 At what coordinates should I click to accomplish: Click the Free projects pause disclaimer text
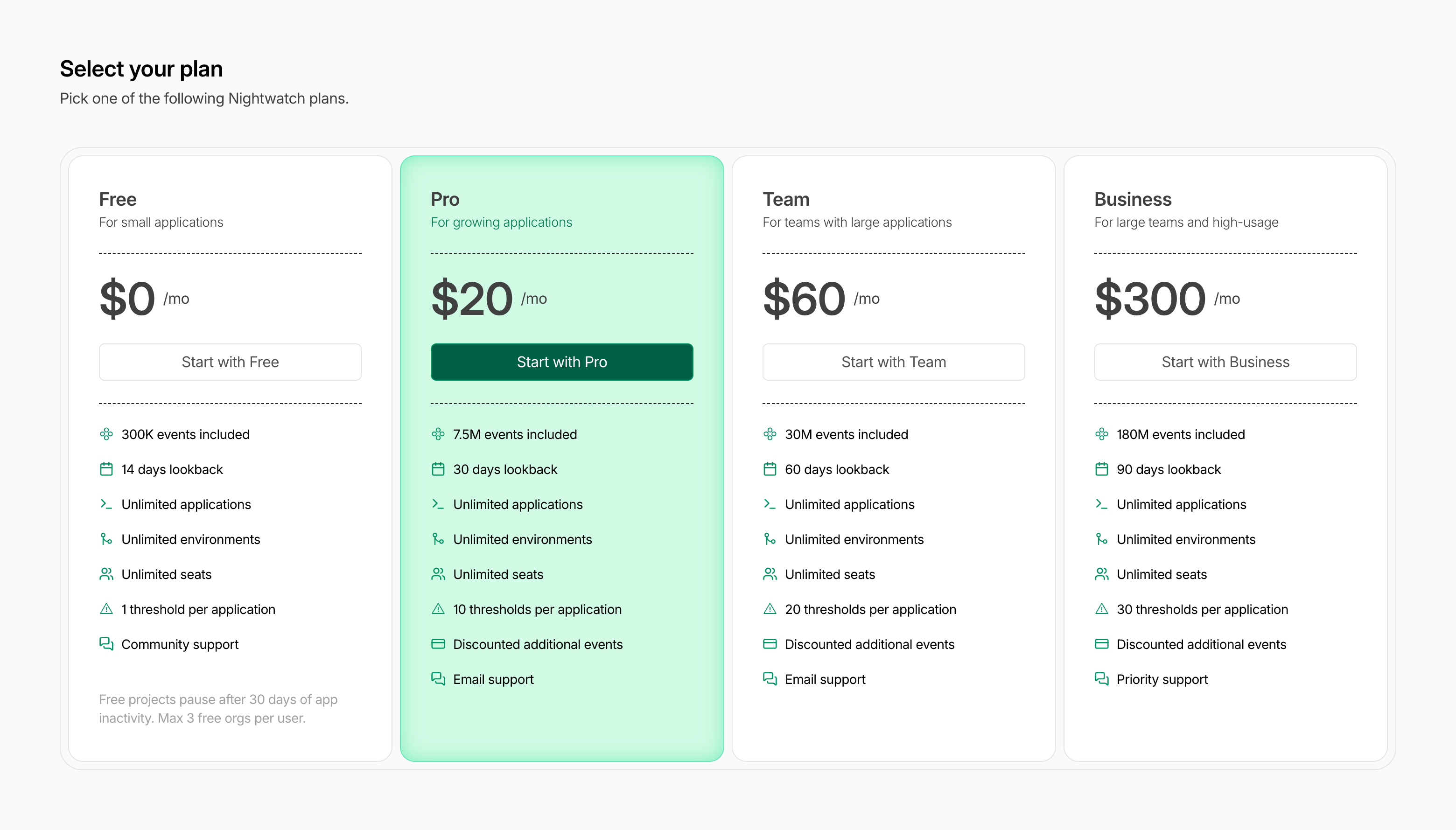[x=218, y=709]
